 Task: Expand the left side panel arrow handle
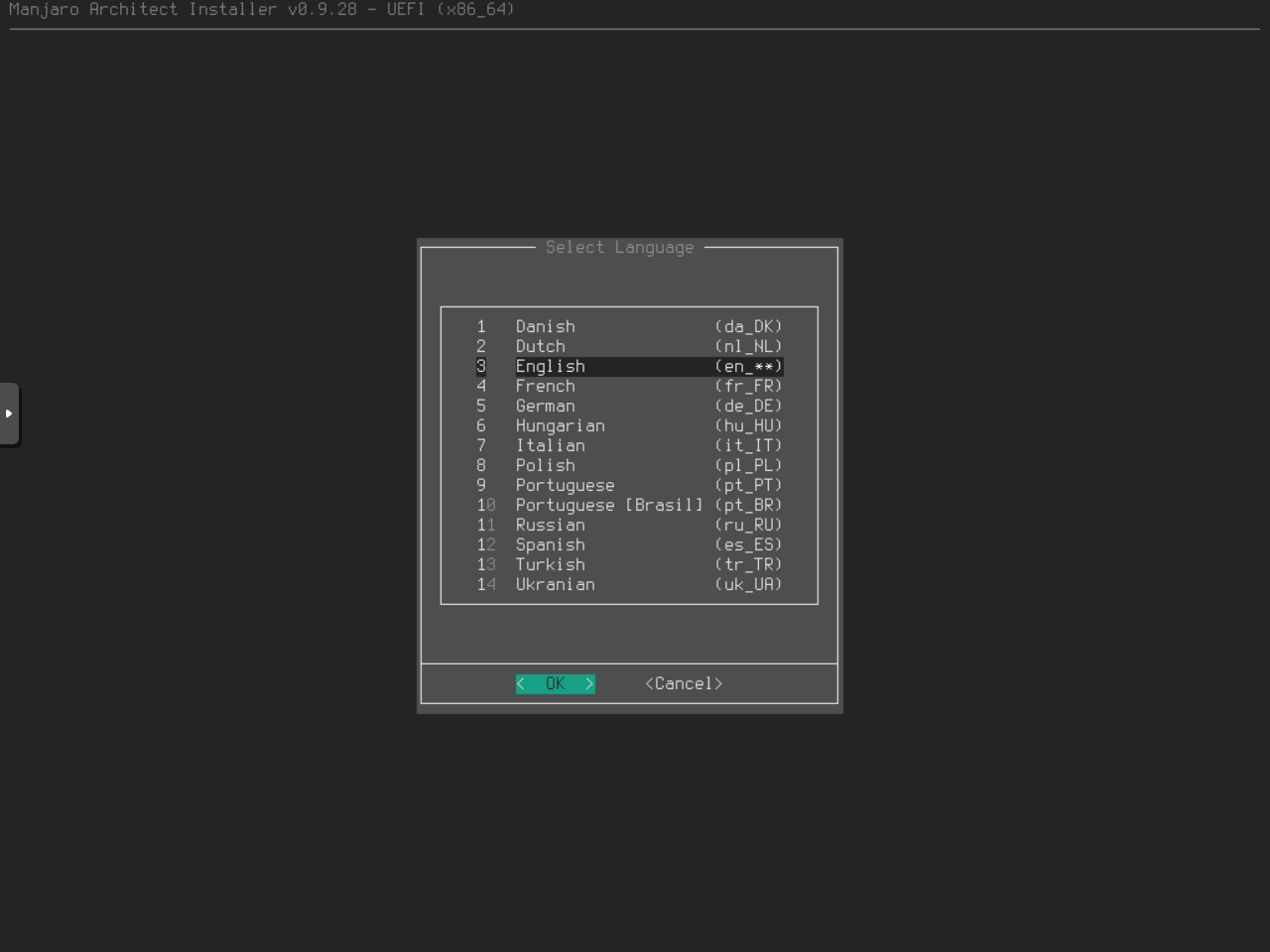tap(9, 414)
